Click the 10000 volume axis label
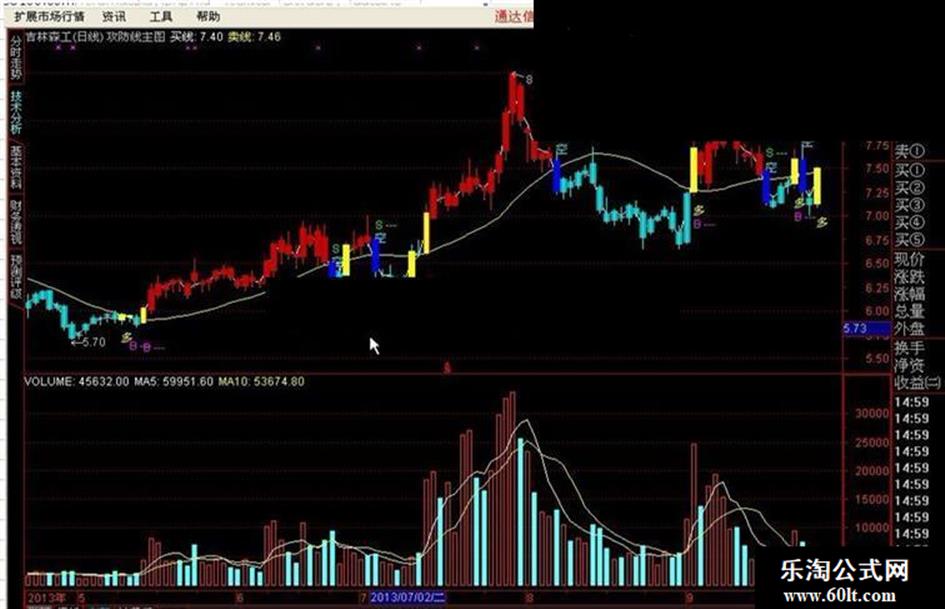This screenshot has height=609, width=945. 873,528
